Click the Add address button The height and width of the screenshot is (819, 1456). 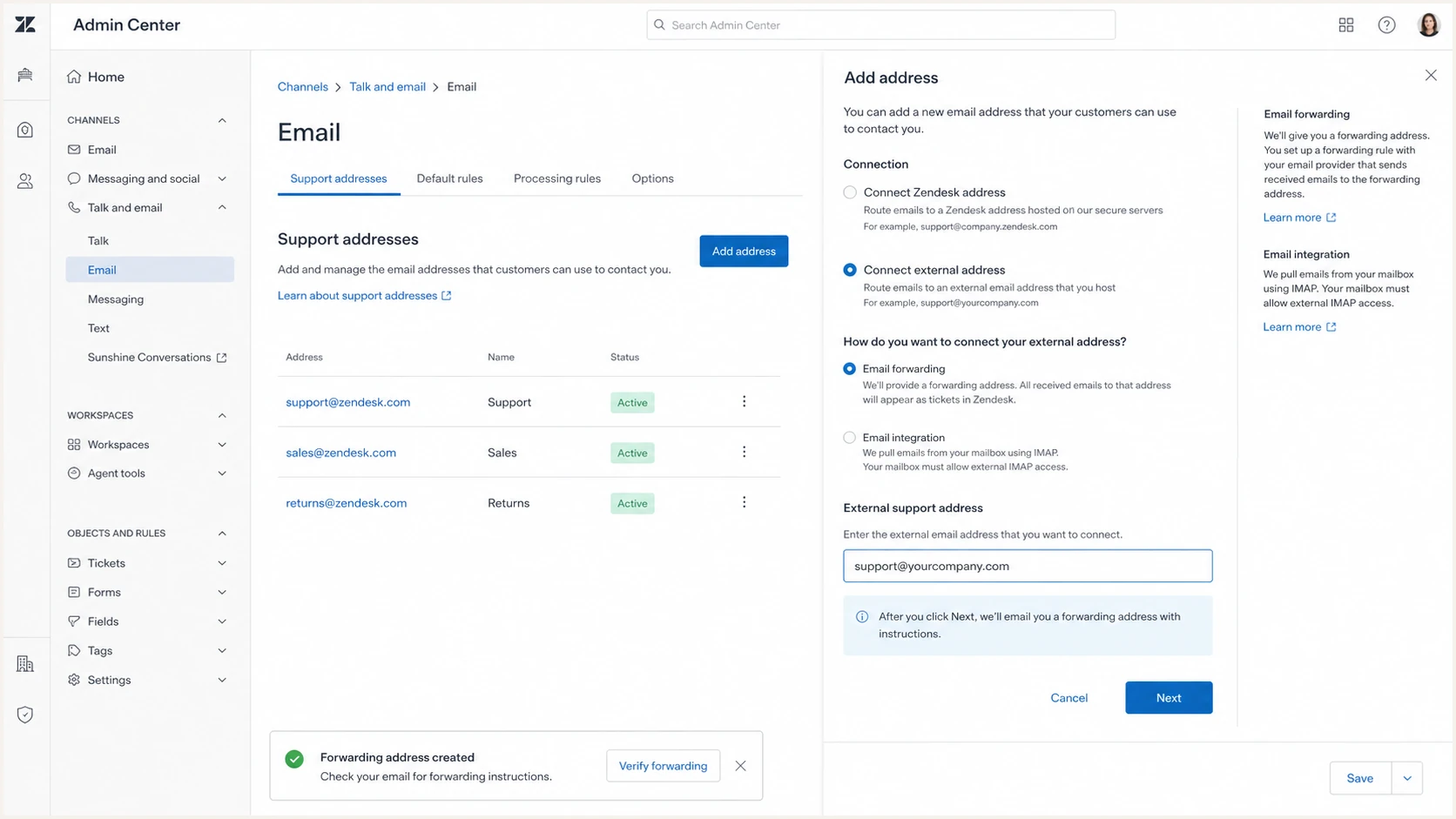pos(744,251)
